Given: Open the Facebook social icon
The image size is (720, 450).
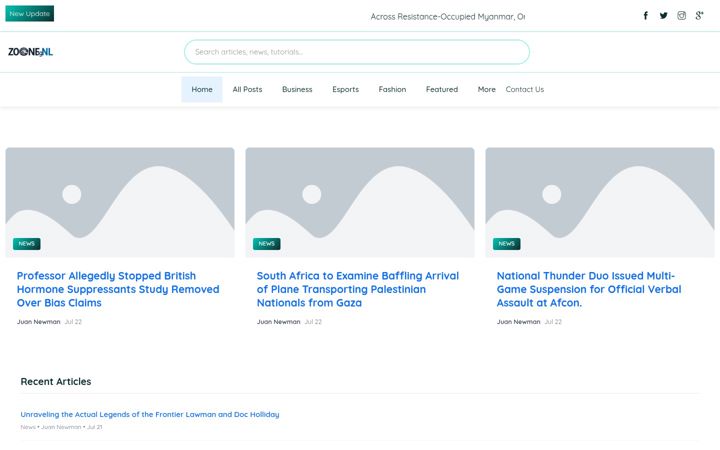Looking at the screenshot, I should (646, 16).
